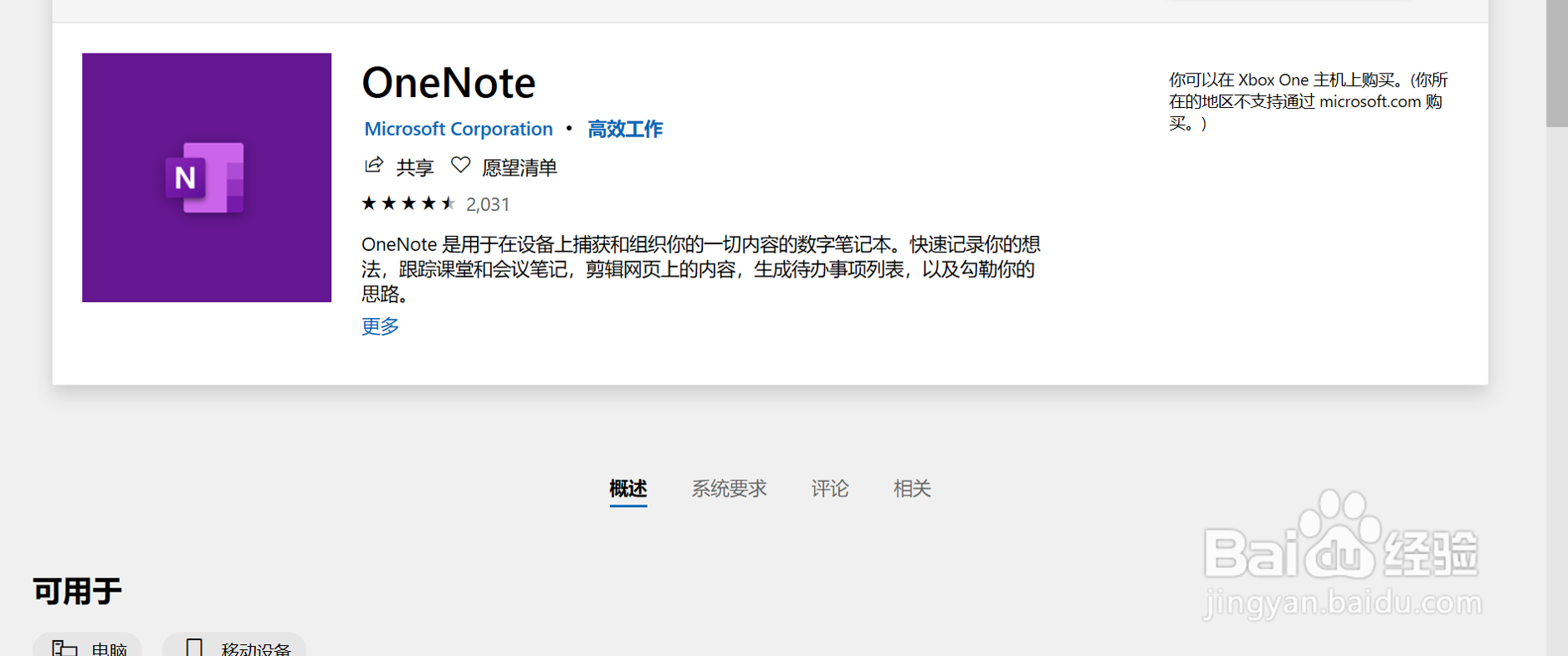Click the OneNote description paragraph
Viewport: 1568px width, 656px height.
[x=701, y=269]
